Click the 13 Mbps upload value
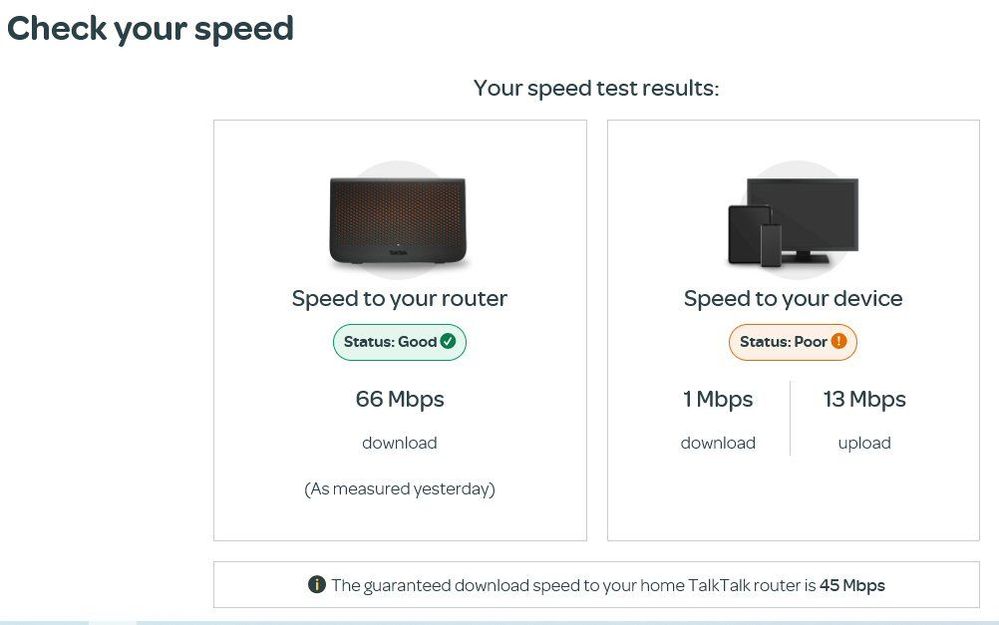999x625 pixels. pos(864,399)
